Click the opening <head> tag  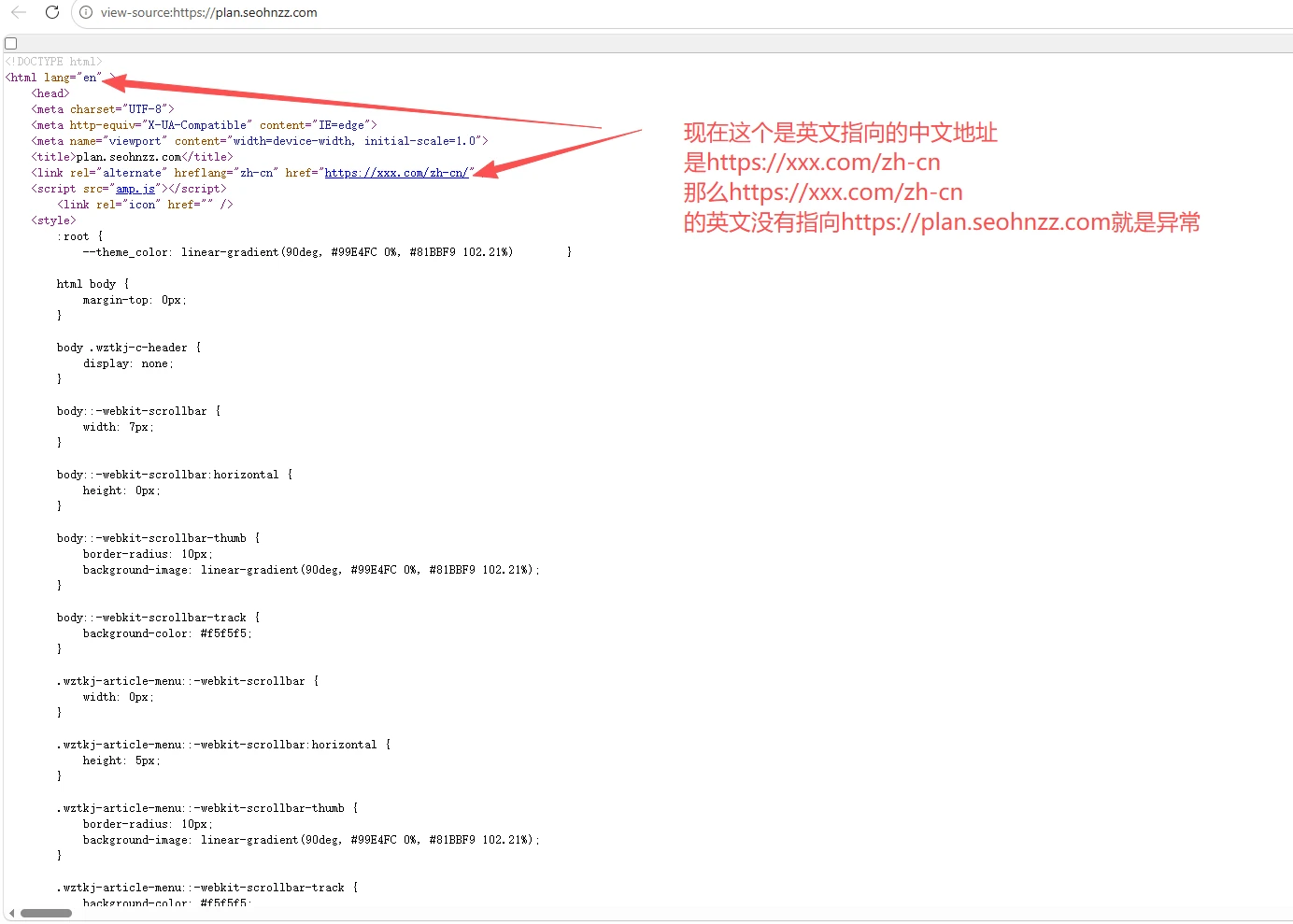(x=50, y=93)
